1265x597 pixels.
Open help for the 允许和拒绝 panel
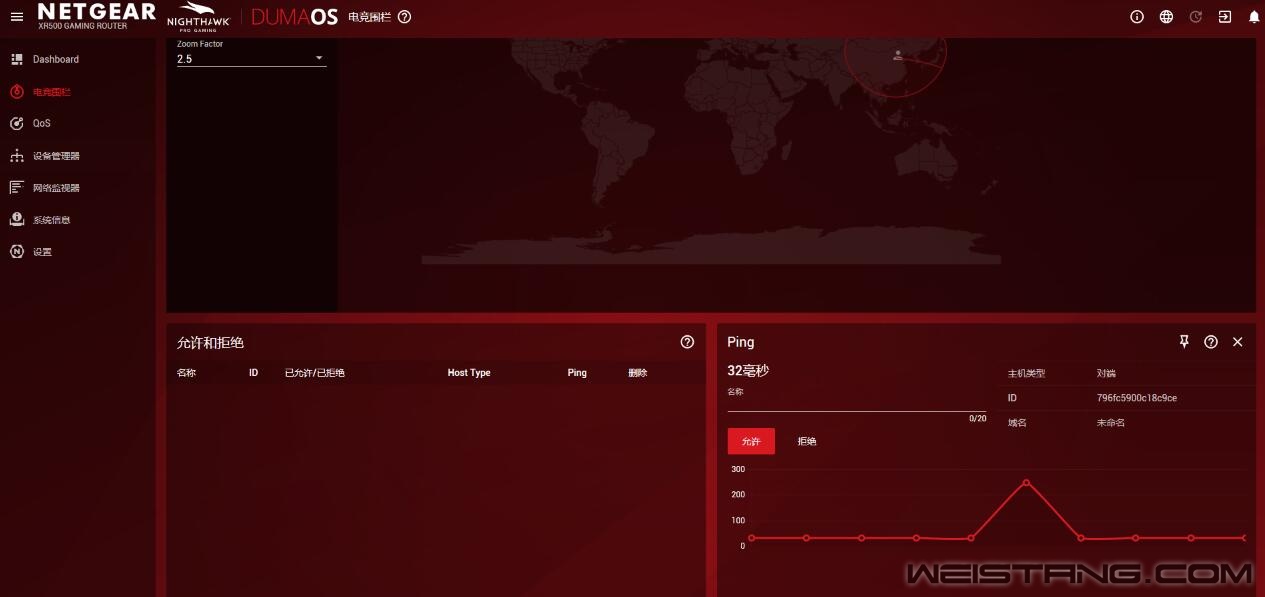[687, 342]
